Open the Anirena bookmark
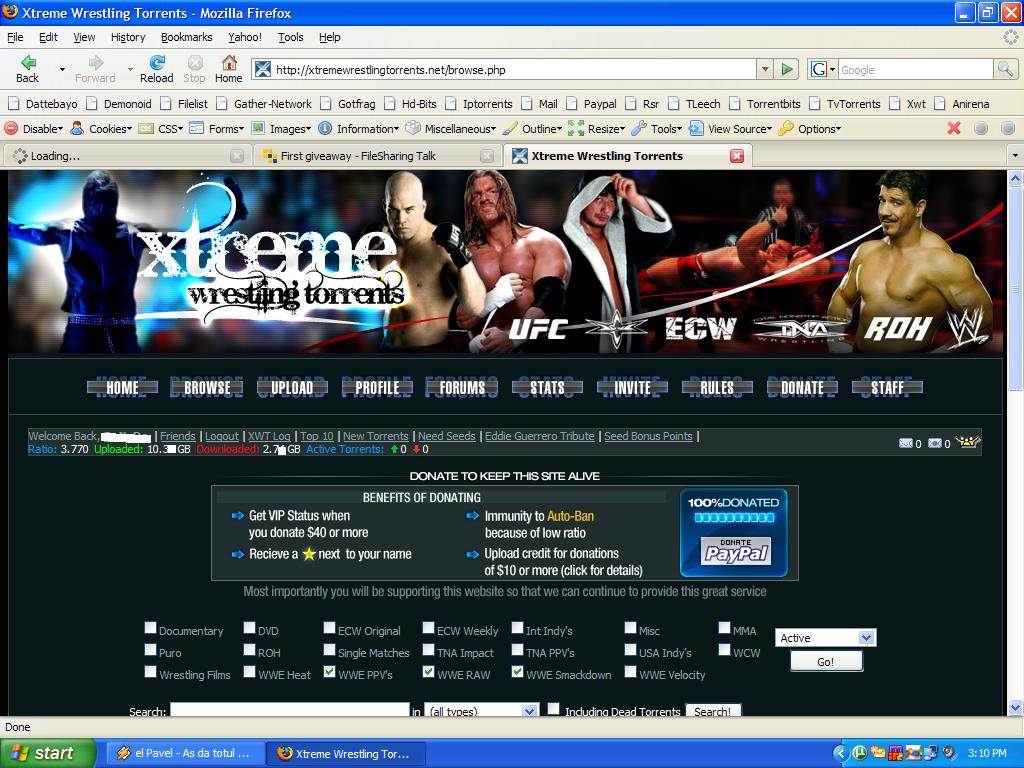This screenshot has width=1024, height=768. click(x=962, y=104)
